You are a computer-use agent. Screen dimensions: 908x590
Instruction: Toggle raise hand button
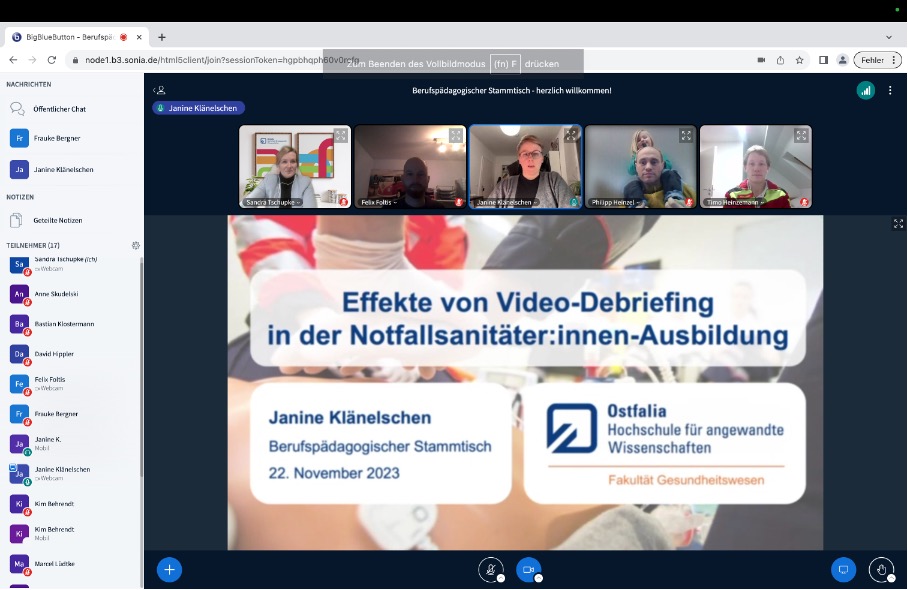pyautogui.click(x=881, y=570)
